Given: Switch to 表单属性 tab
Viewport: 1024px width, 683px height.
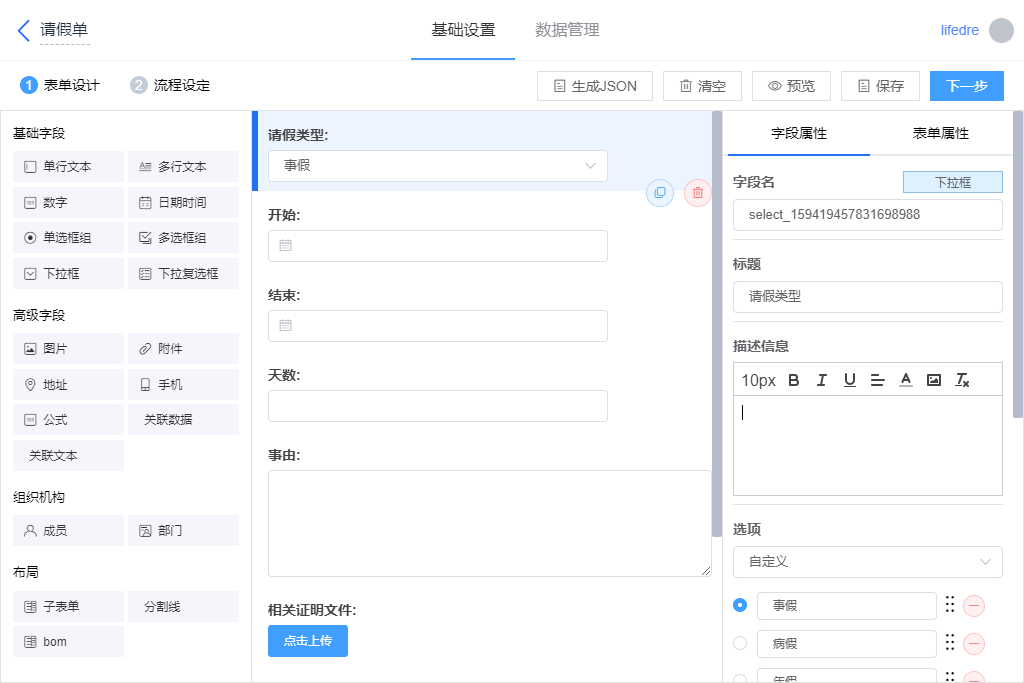Looking at the screenshot, I should click(x=940, y=133).
